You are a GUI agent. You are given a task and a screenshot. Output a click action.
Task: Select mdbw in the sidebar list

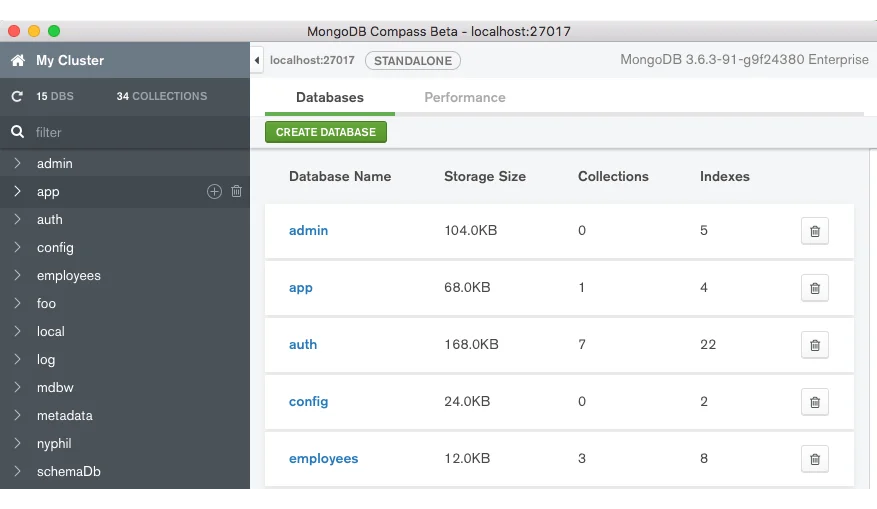(55, 387)
